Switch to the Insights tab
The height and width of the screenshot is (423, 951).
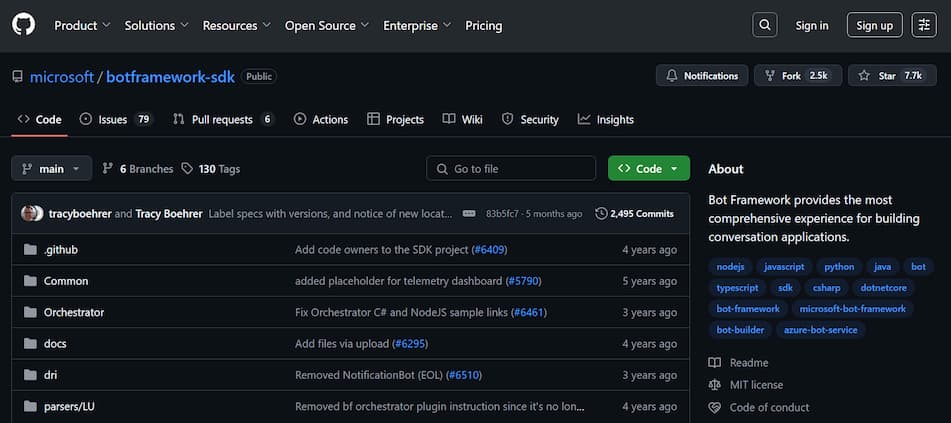tap(606, 120)
